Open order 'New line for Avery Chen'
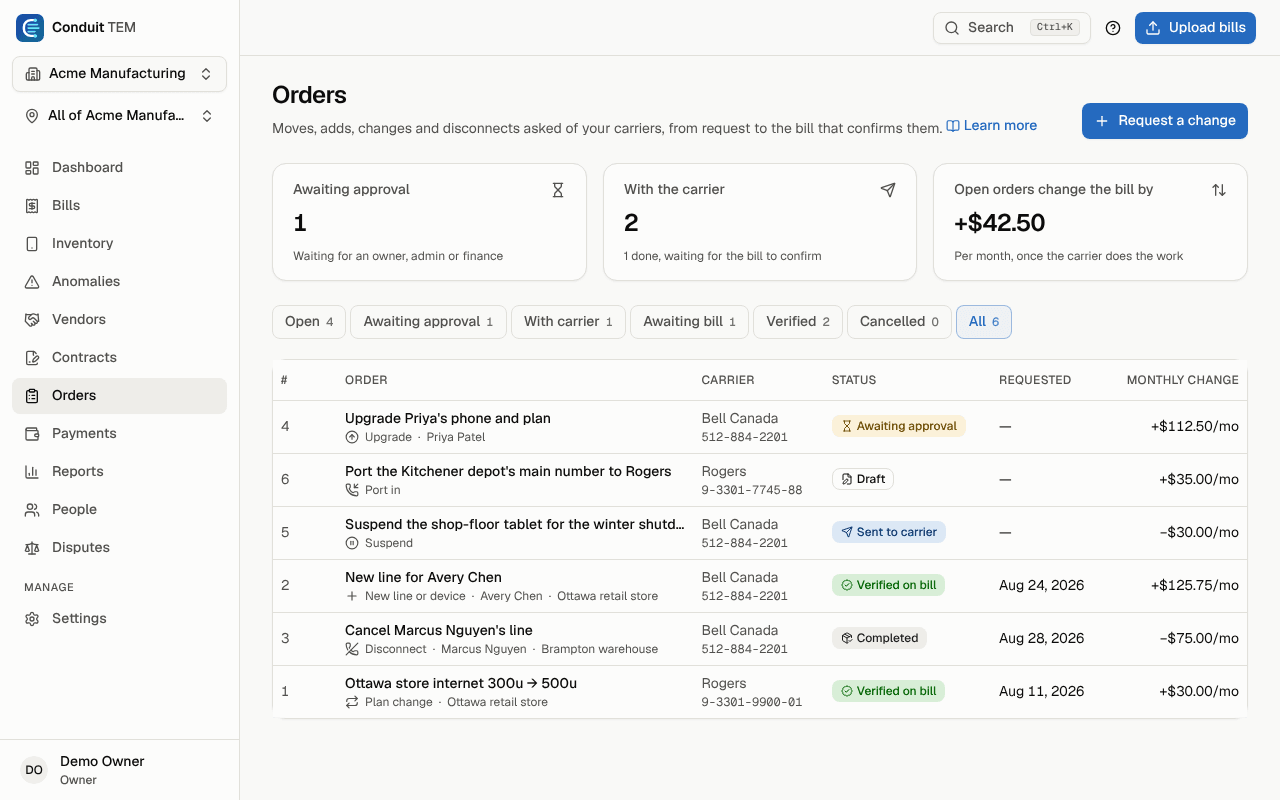The height and width of the screenshot is (800, 1280). [x=423, y=577]
